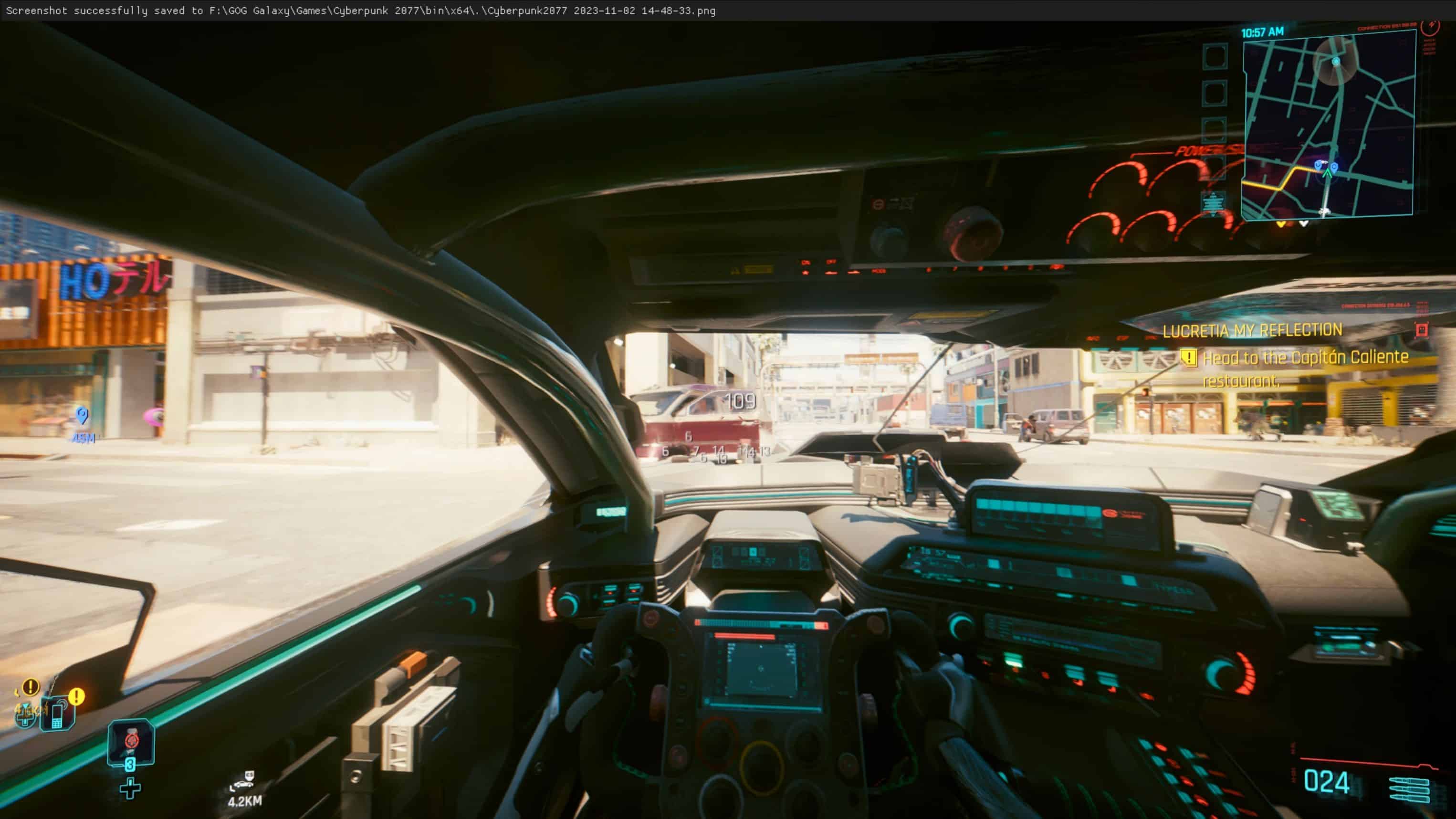Click the dark exclamation job icon above health

pyautogui.click(x=31, y=687)
